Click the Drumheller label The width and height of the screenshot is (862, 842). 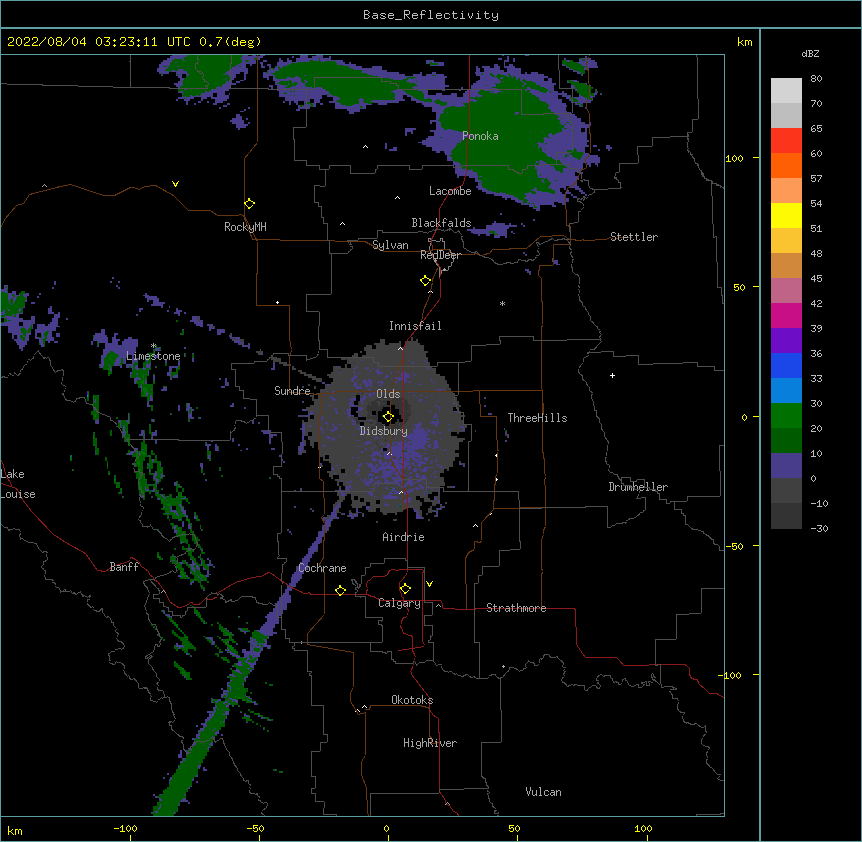tap(638, 487)
